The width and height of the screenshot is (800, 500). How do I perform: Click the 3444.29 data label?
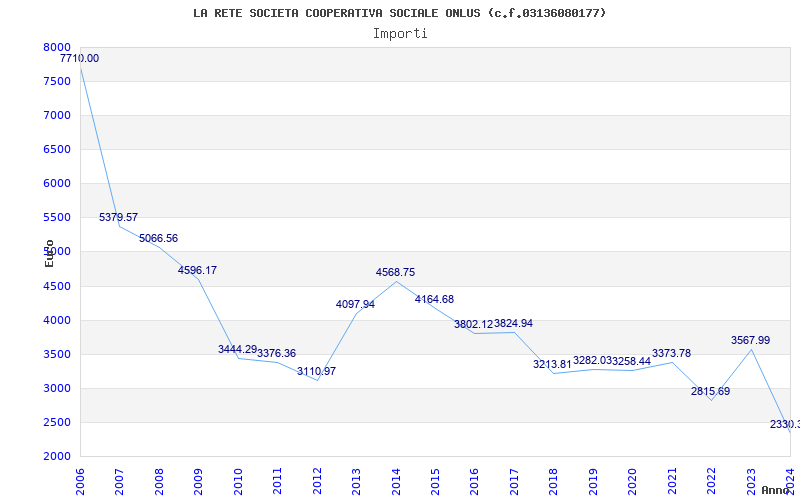pos(237,349)
